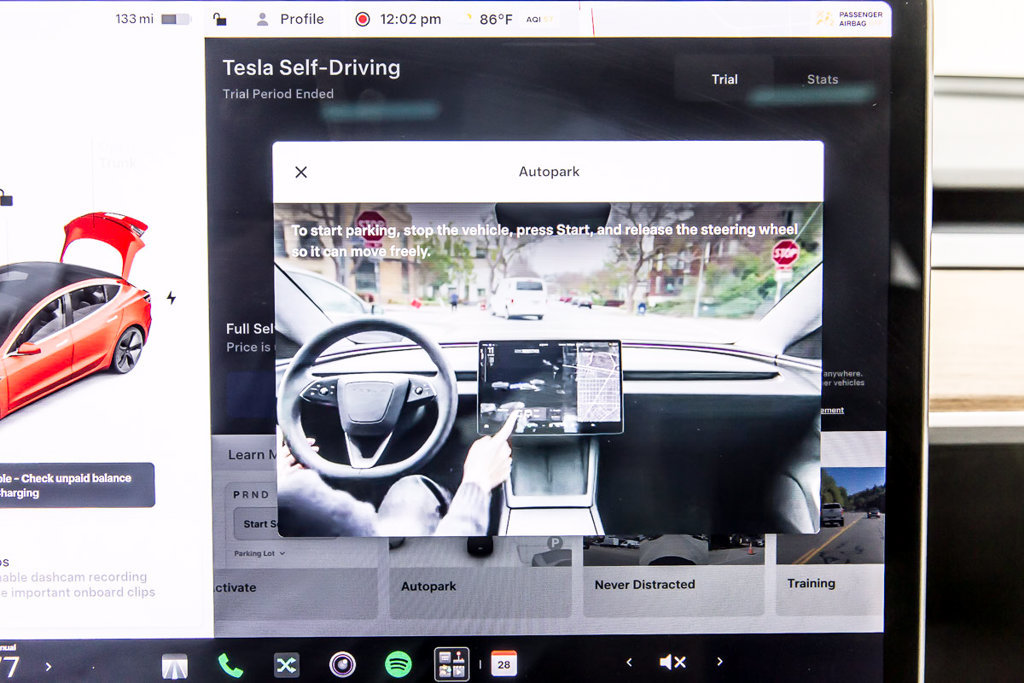Viewport: 1024px width, 683px height.
Task: Tap the battery level icon
Action: (174, 19)
